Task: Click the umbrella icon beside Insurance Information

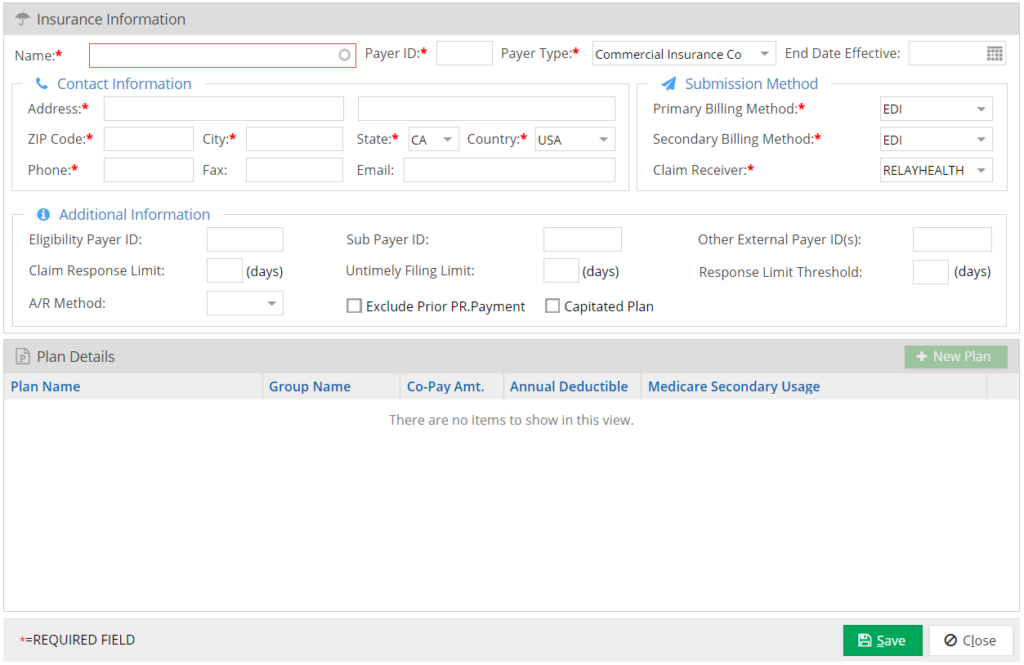Action: [23, 18]
